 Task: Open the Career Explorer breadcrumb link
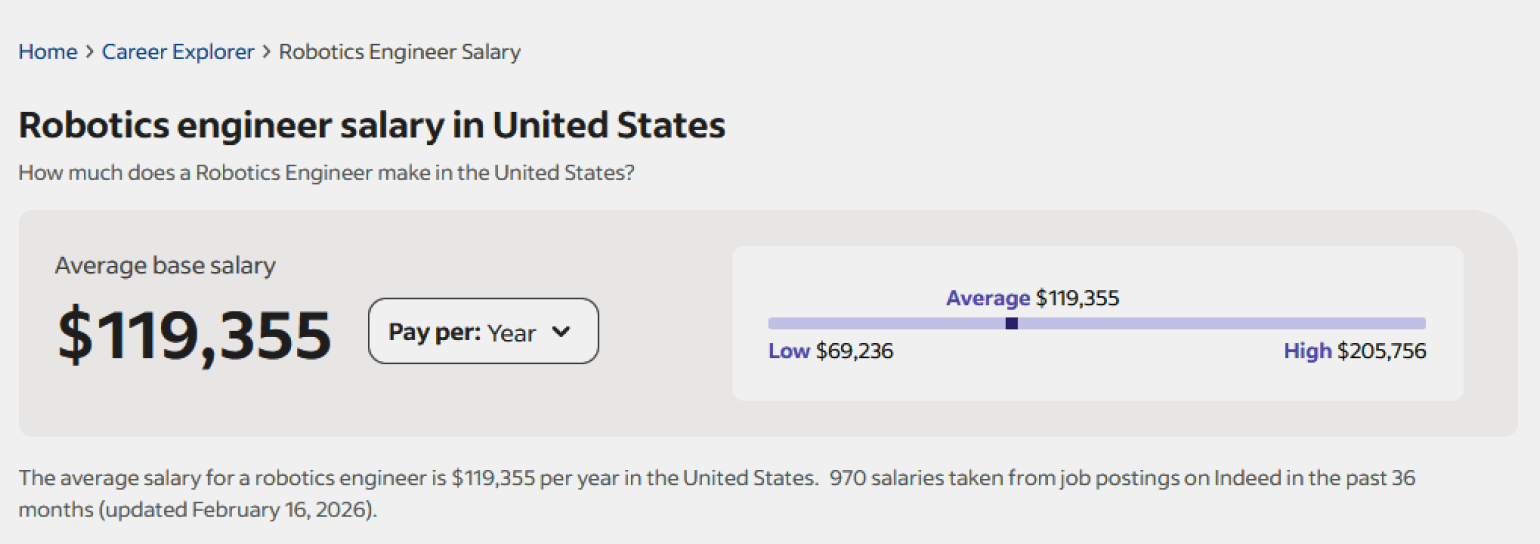pos(178,52)
